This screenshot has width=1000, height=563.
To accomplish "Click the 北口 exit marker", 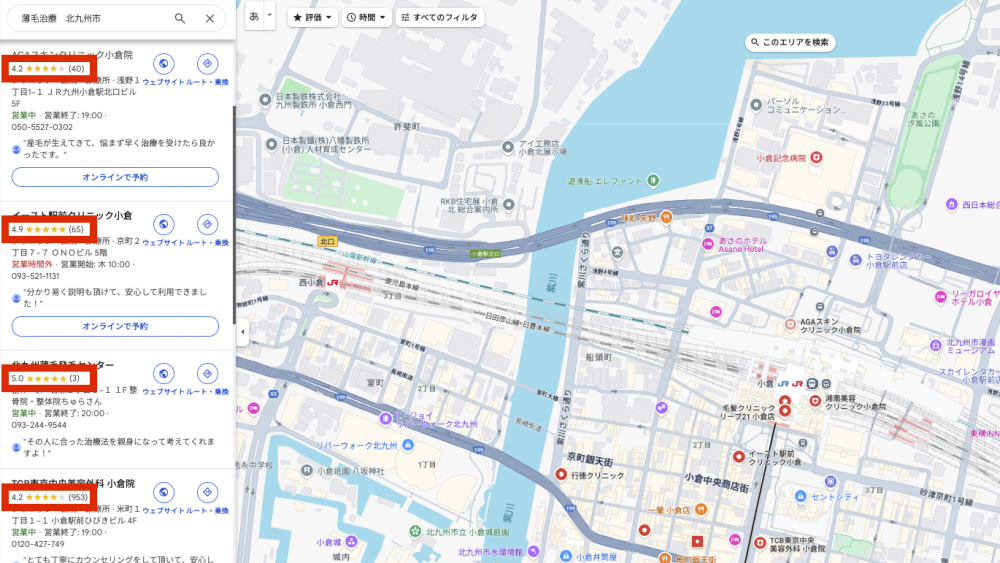I will (x=327, y=242).
